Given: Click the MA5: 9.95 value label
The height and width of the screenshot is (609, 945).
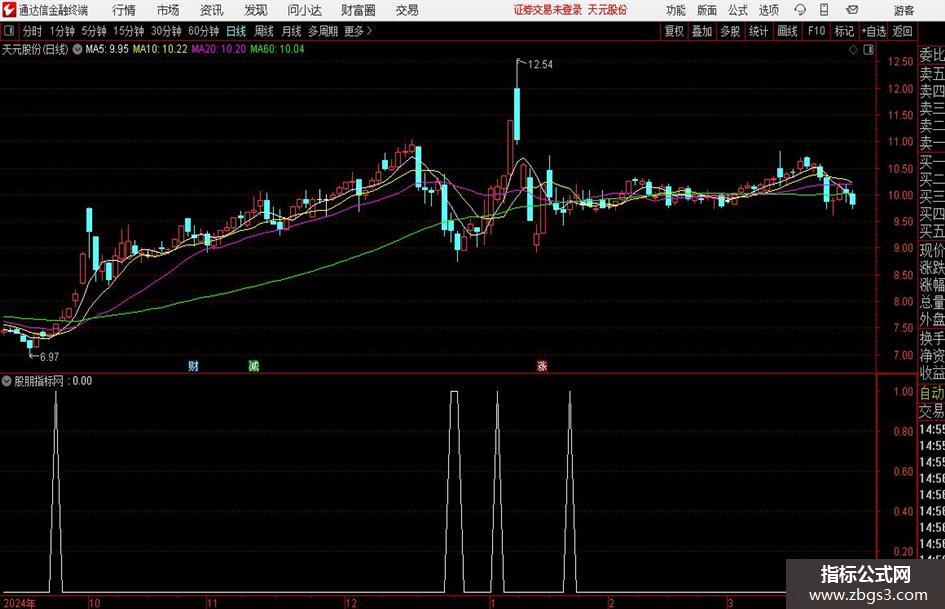Looking at the screenshot, I should pyautogui.click(x=107, y=49).
